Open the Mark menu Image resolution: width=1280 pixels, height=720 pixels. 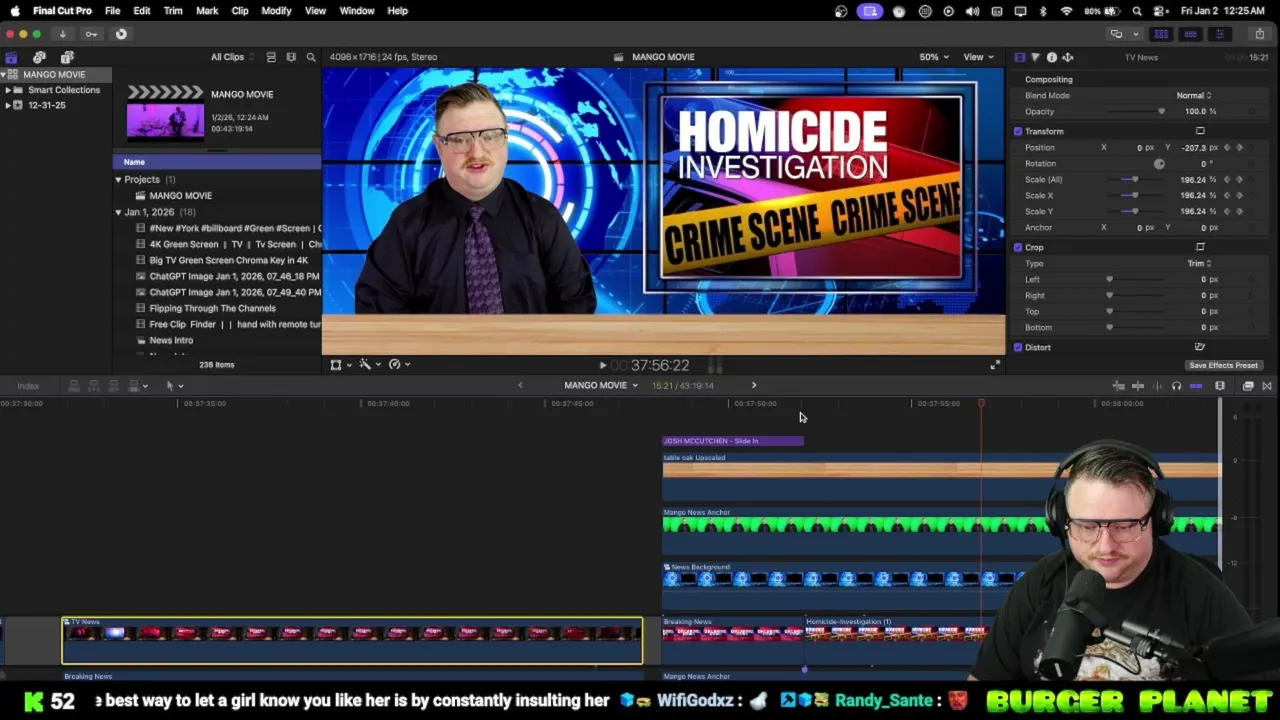tap(207, 11)
